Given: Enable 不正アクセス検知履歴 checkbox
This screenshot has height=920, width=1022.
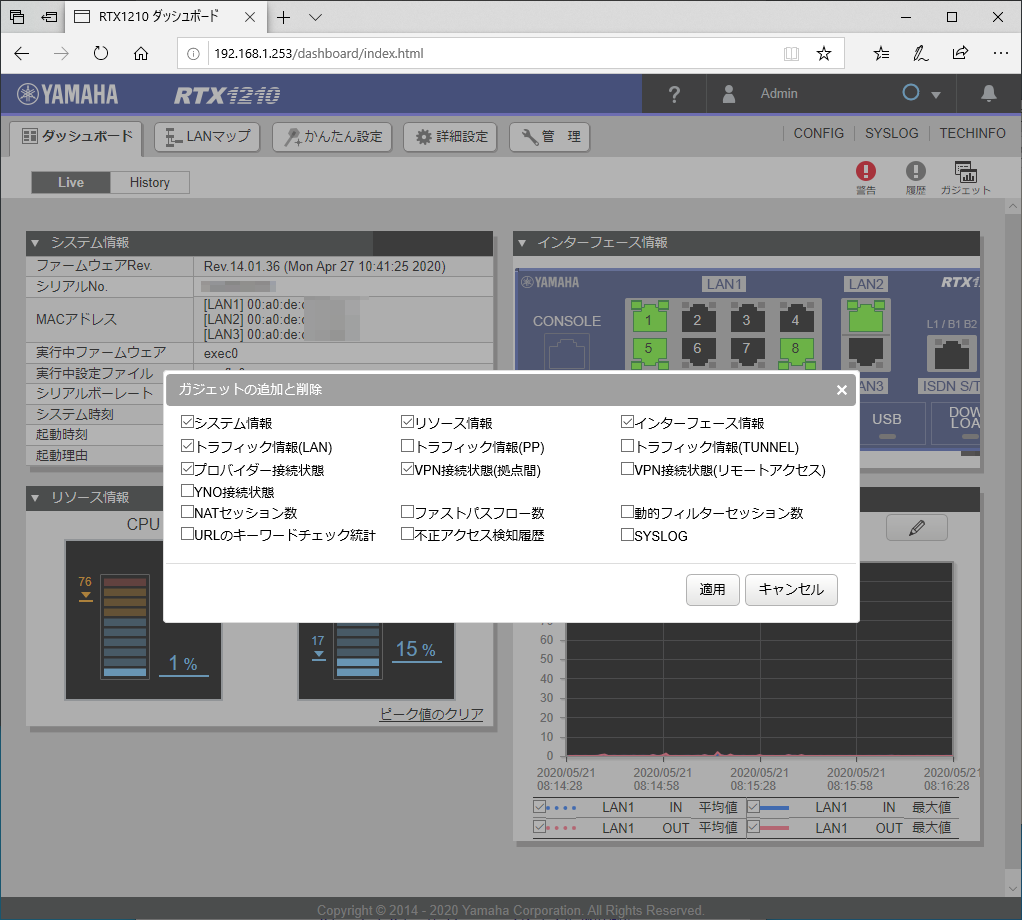Looking at the screenshot, I should pyautogui.click(x=407, y=534).
